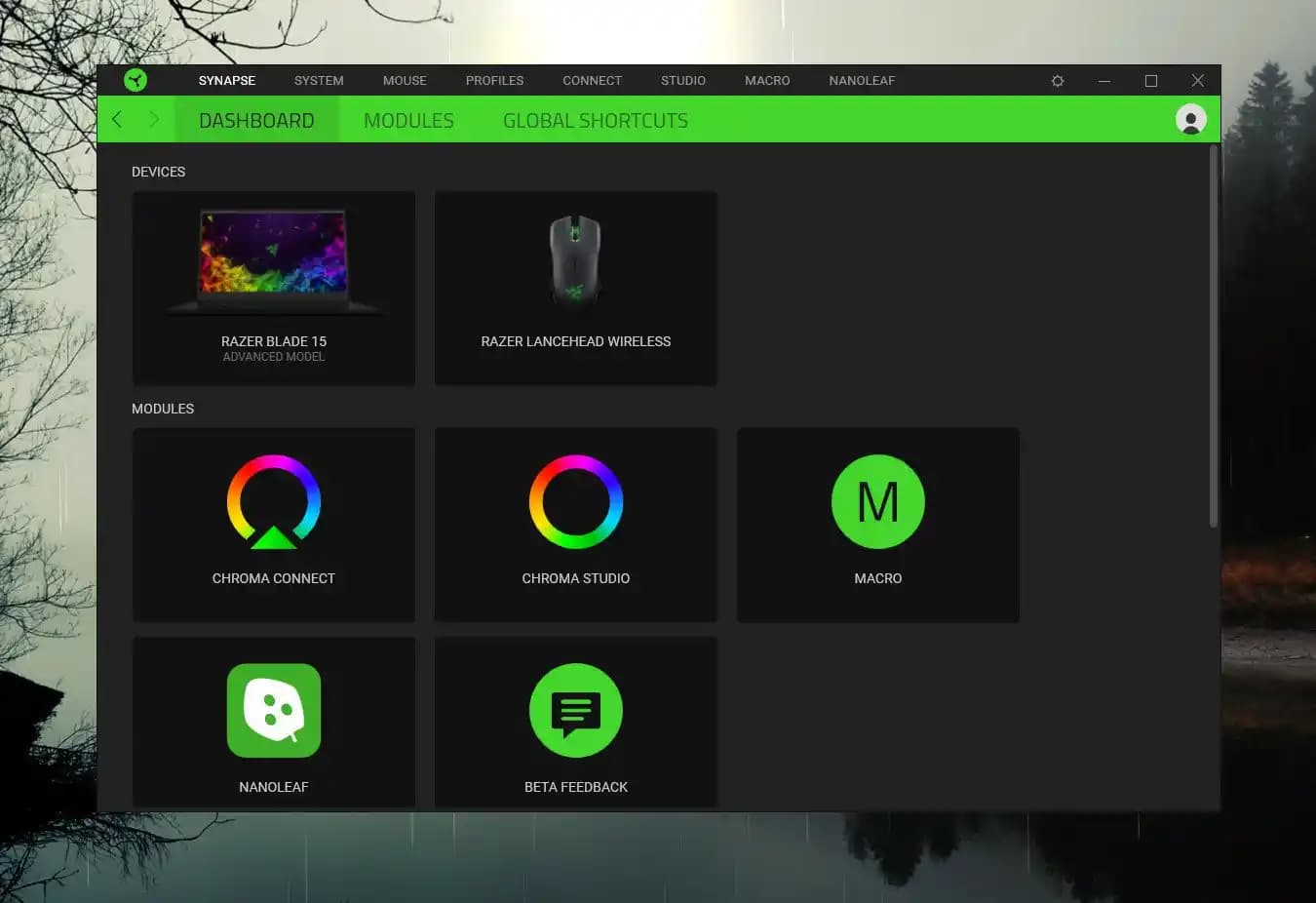The height and width of the screenshot is (903, 1316).
Task: Navigate to the CONNECT menu
Action: click(592, 80)
